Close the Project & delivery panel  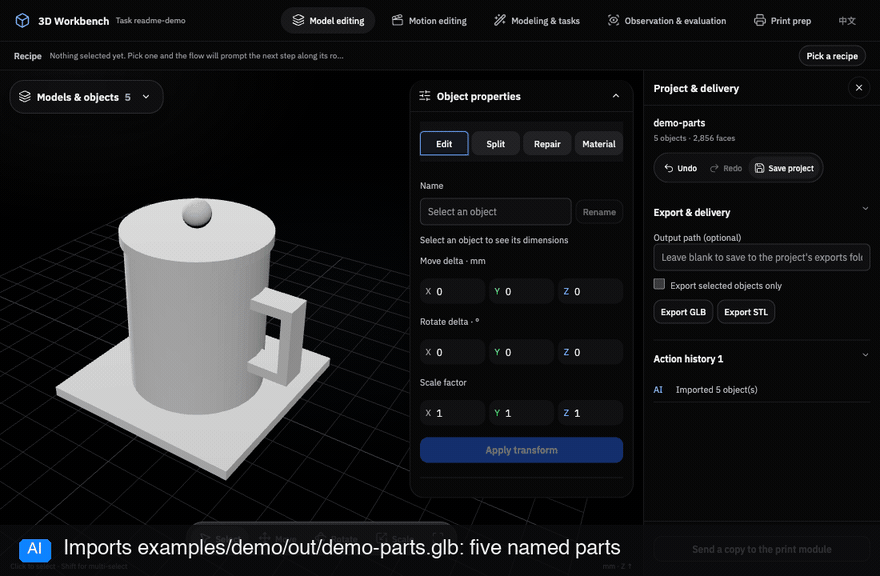(859, 88)
